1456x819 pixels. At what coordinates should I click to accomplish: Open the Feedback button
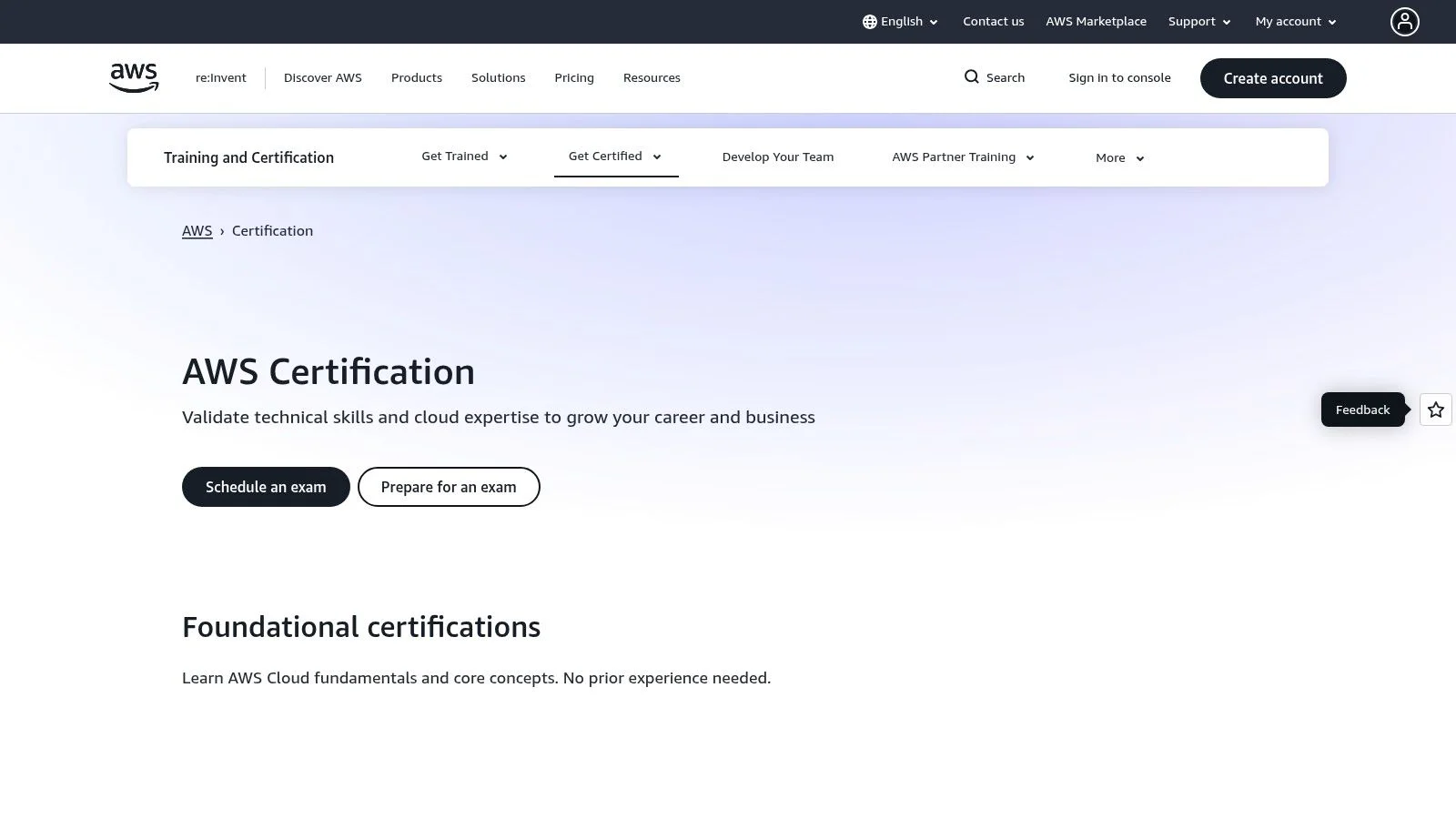1362,409
